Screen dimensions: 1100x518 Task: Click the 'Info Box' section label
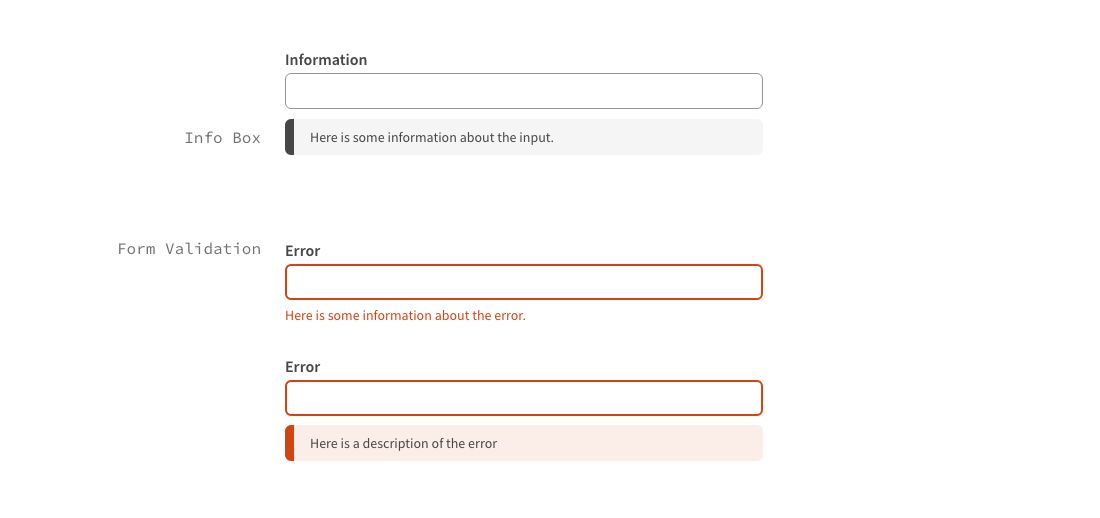222,138
